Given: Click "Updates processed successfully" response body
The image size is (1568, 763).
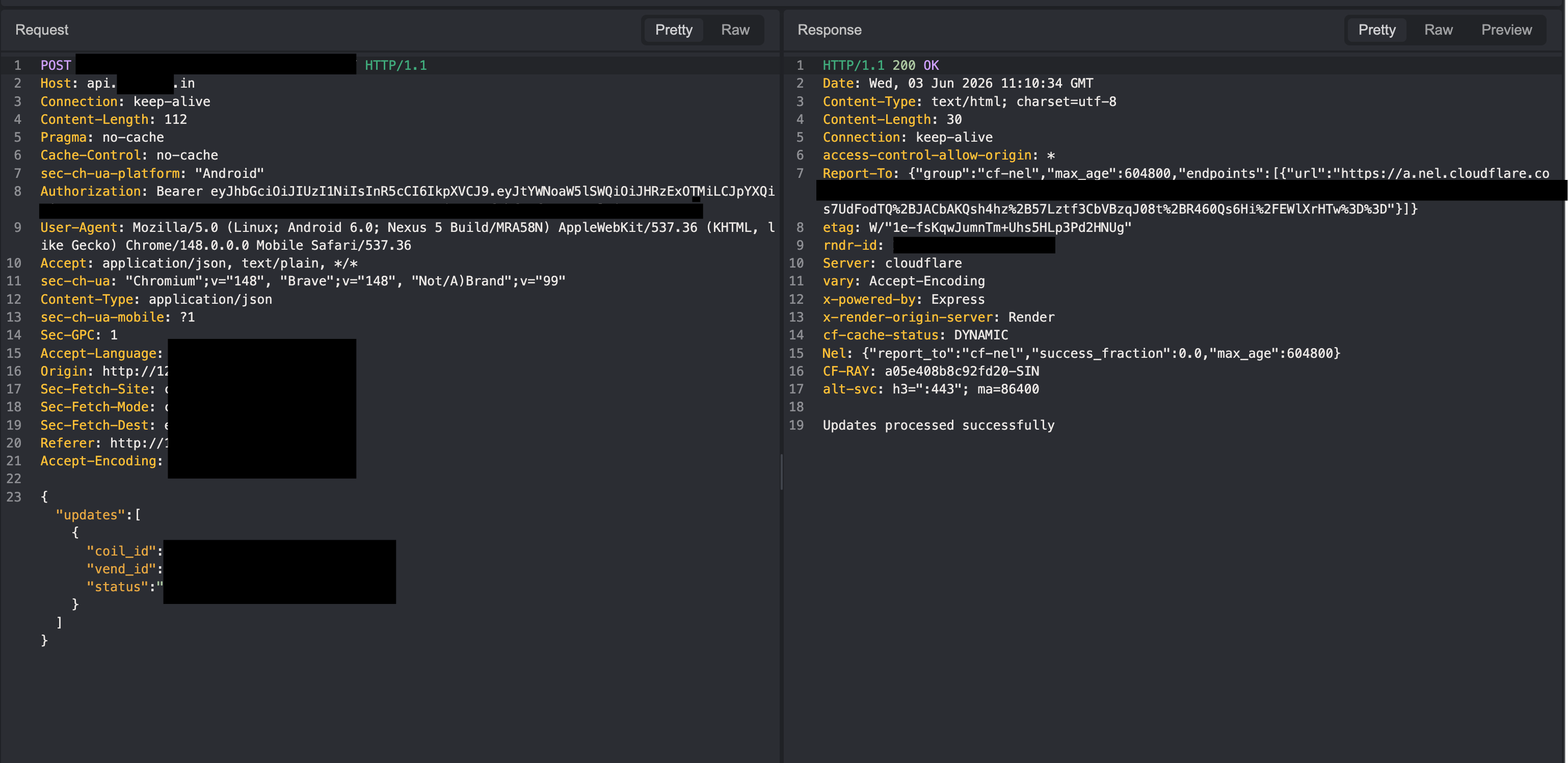Looking at the screenshot, I should tap(939, 425).
